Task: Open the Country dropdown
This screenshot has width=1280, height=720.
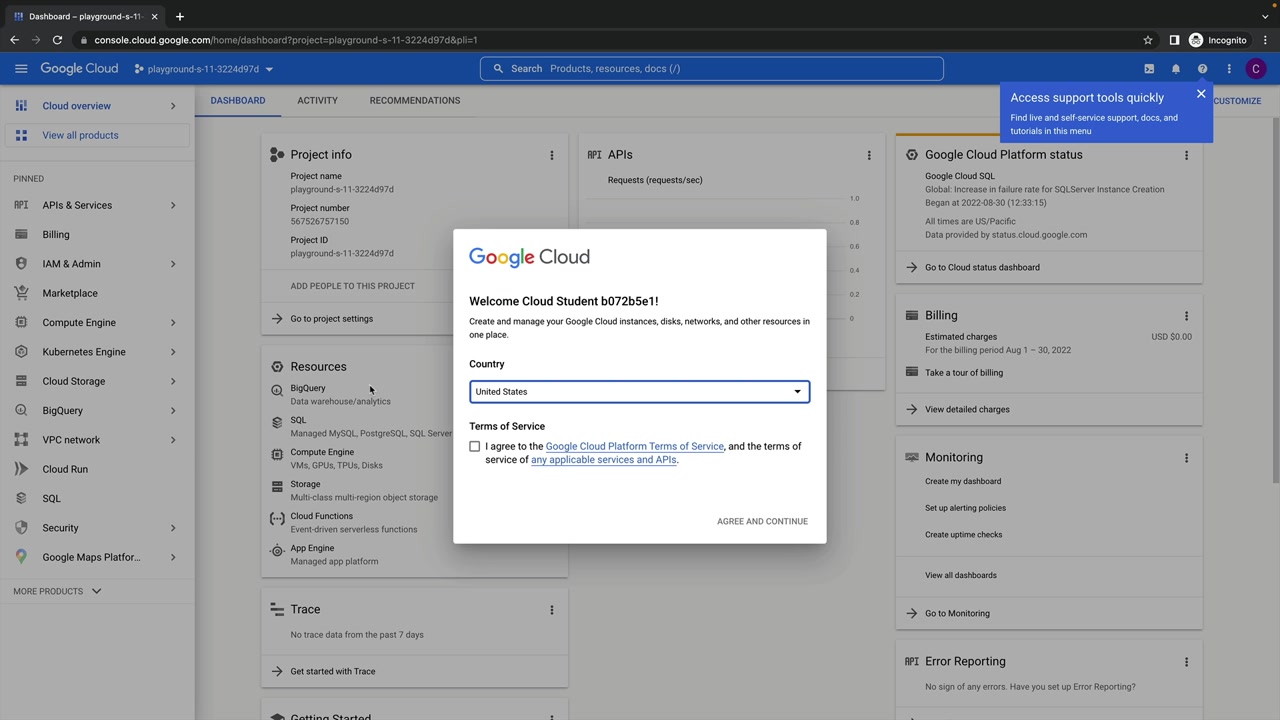Action: click(x=639, y=392)
